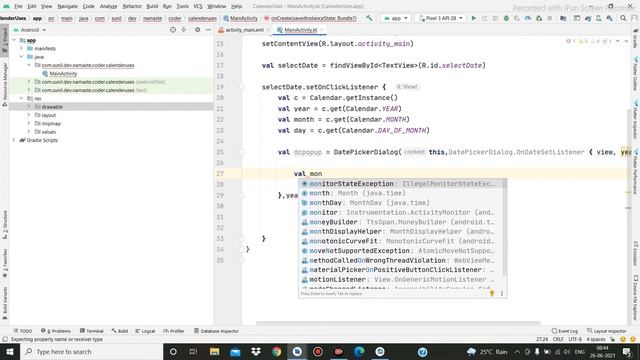Screen dimensions: 640x360
Task: Open the Profiler tool window
Action: [174, 331]
